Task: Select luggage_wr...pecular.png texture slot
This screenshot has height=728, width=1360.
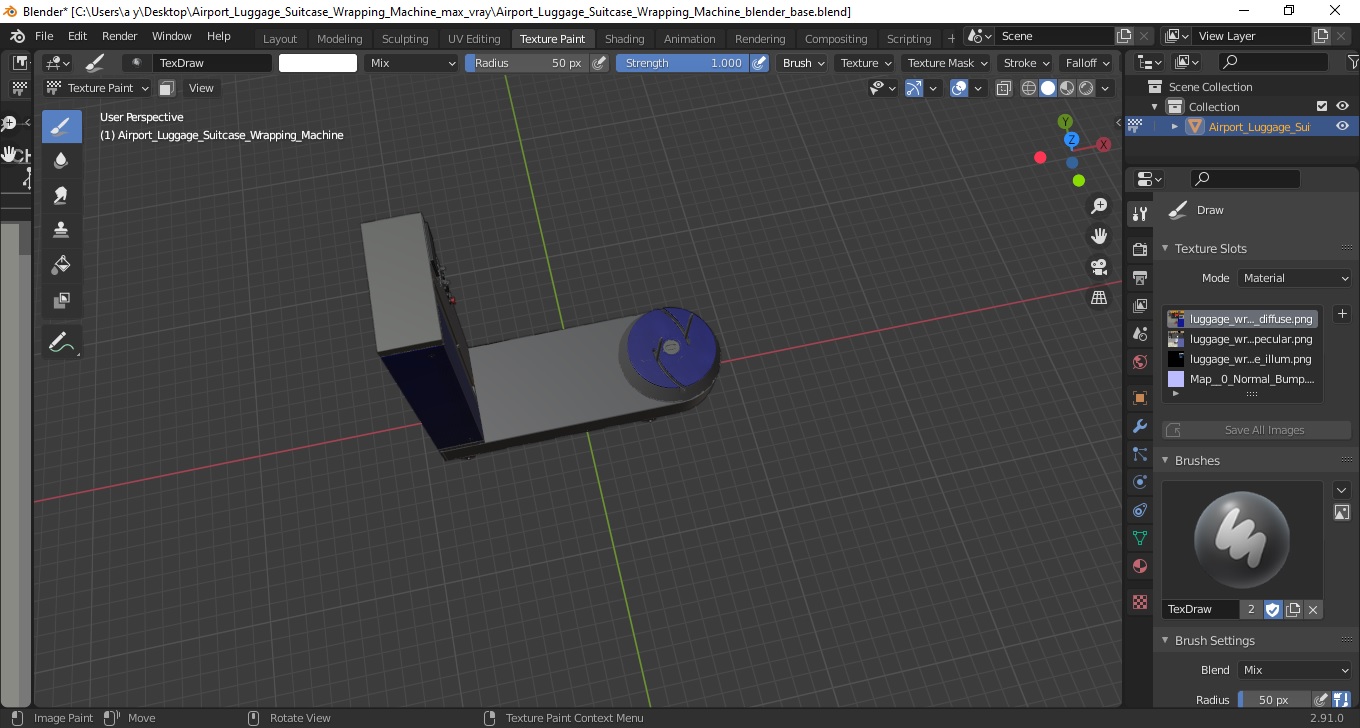Action: (x=1240, y=339)
